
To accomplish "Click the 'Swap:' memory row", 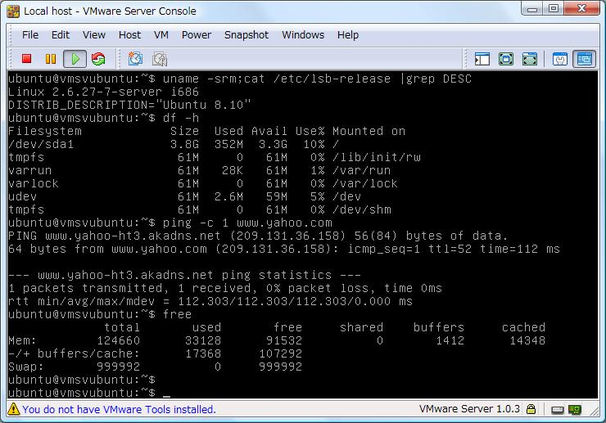I will (x=155, y=367).
